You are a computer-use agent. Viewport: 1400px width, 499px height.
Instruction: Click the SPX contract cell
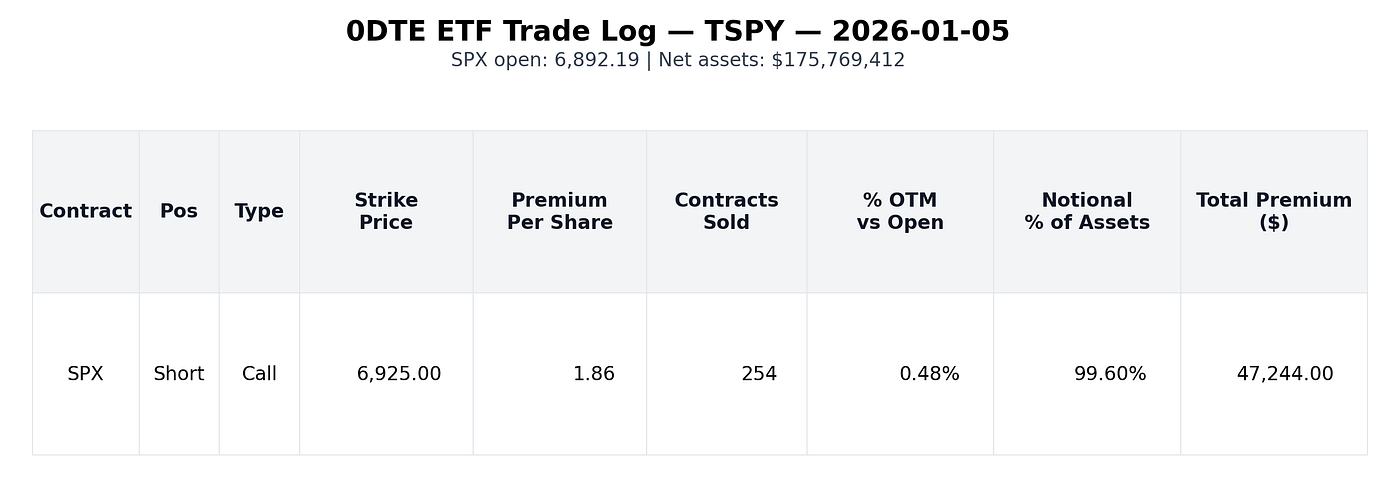point(85,374)
